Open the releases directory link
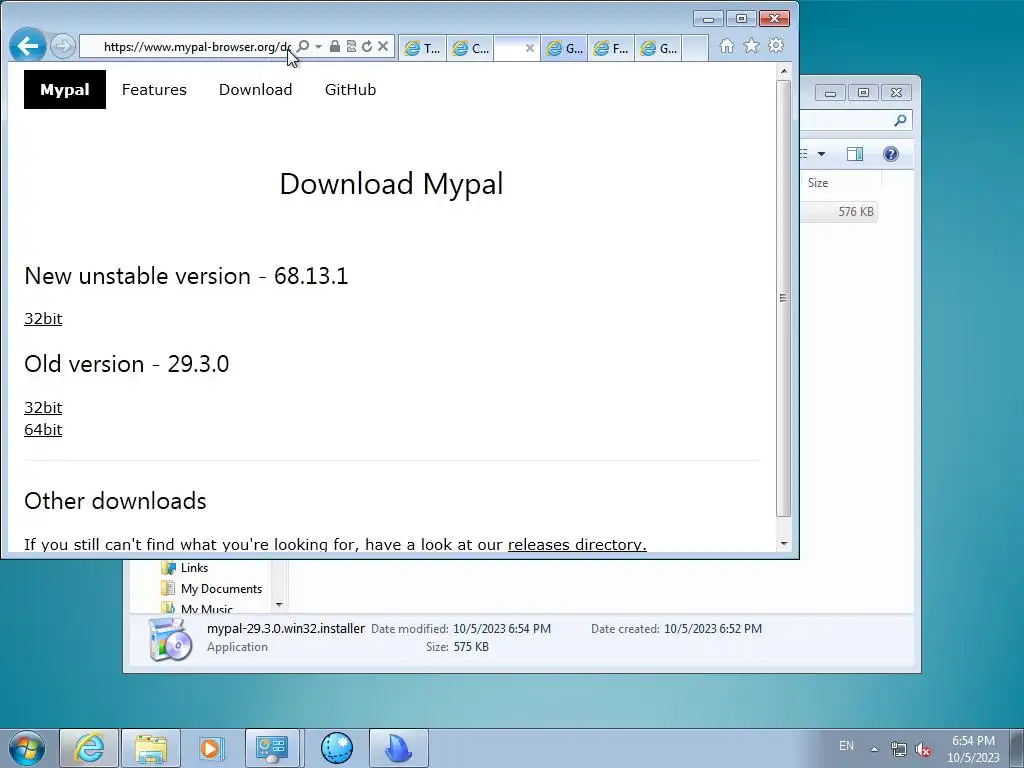This screenshot has height=768, width=1024. tap(577, 544)
